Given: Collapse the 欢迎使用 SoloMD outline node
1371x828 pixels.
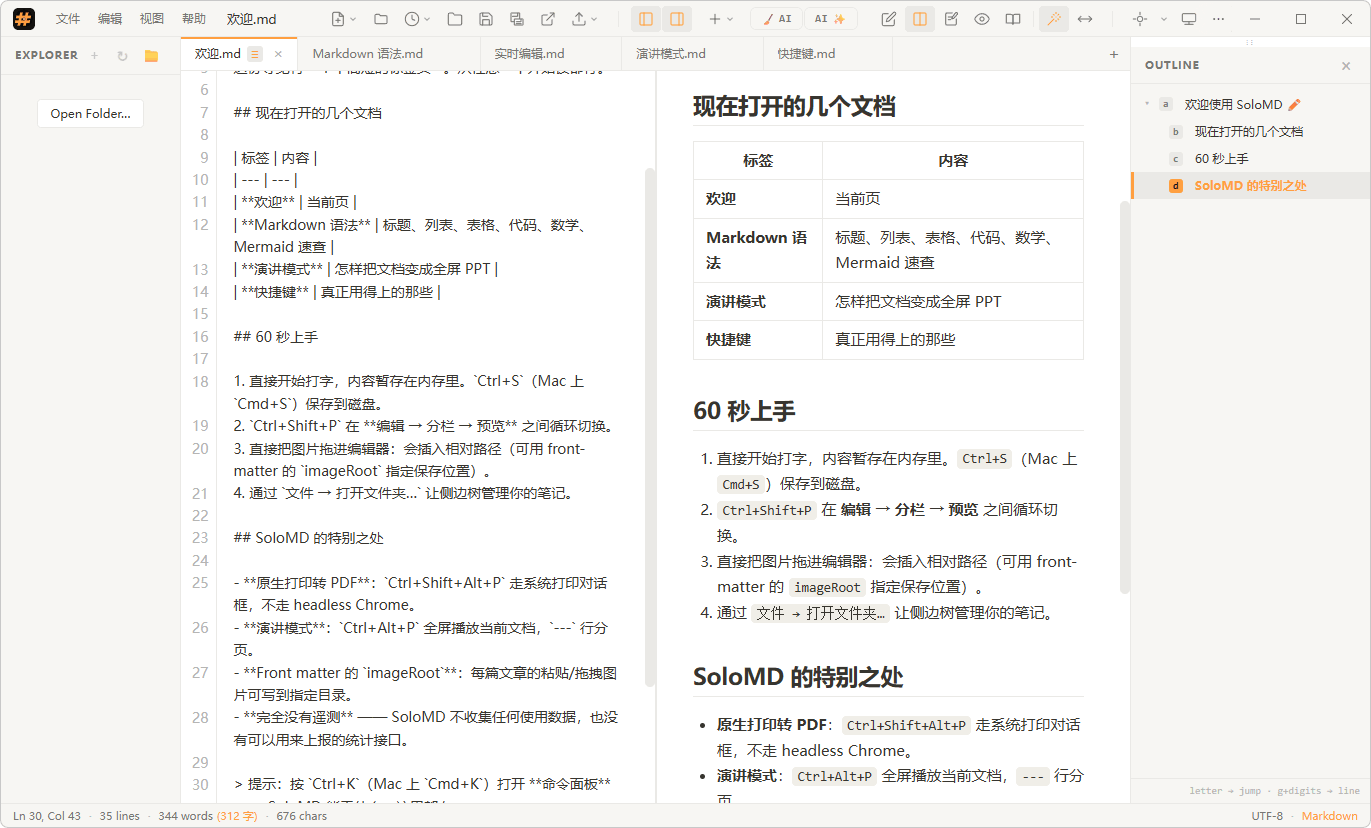Looking at the screenshot, I should tap(1146, 104).
